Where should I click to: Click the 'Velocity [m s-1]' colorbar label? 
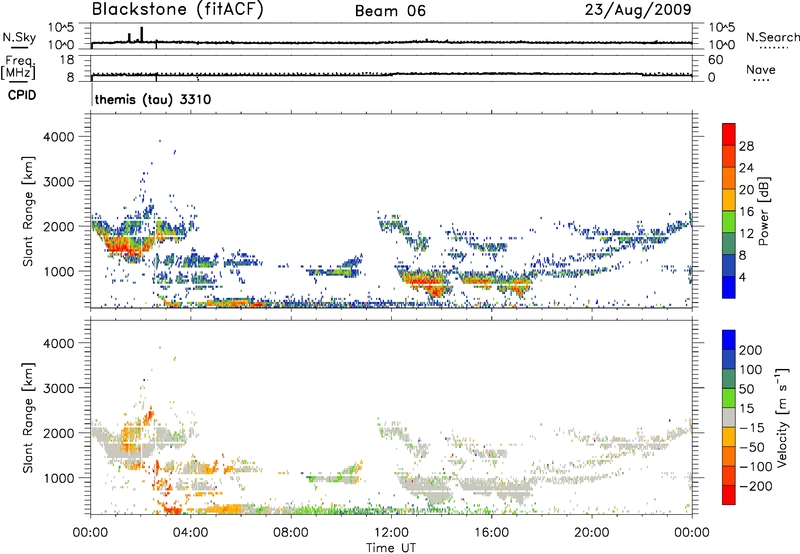[782, 417]
